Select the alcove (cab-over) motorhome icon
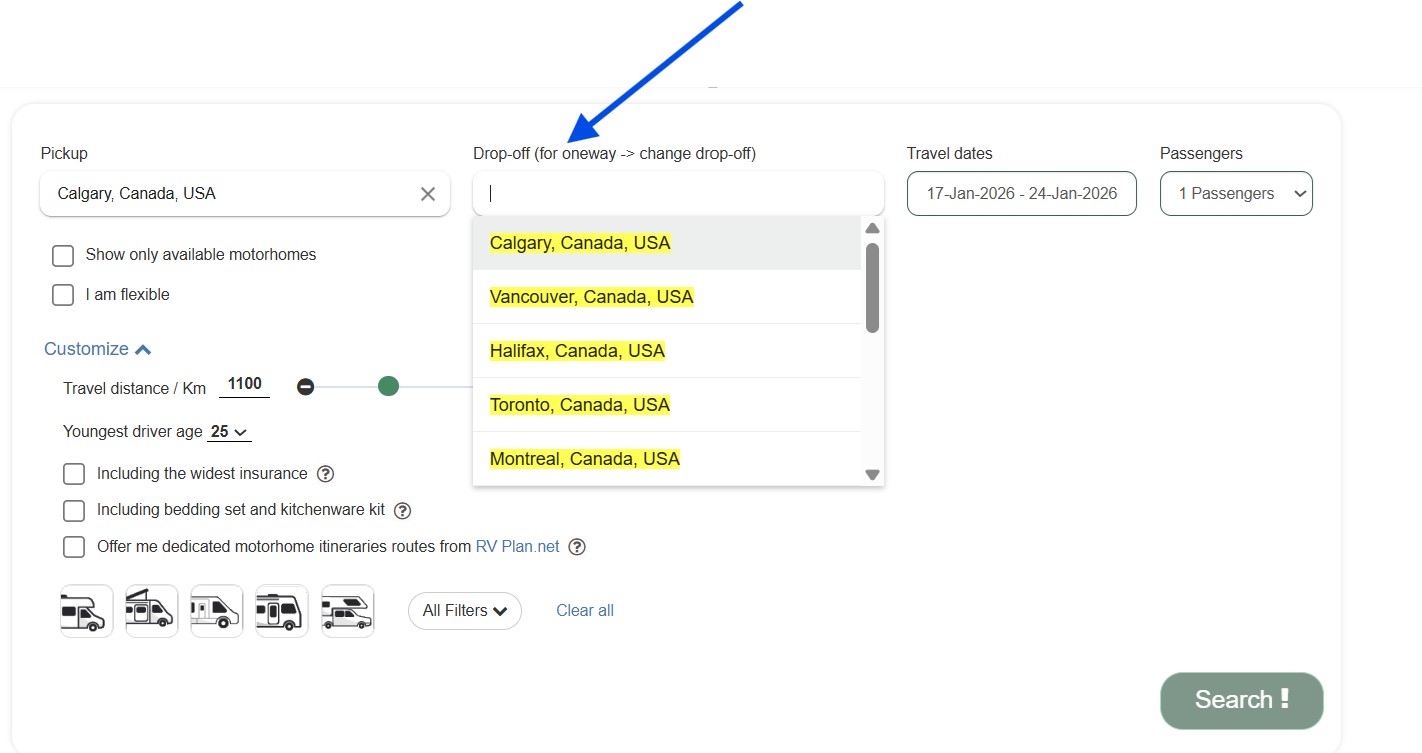 point(87,611)
